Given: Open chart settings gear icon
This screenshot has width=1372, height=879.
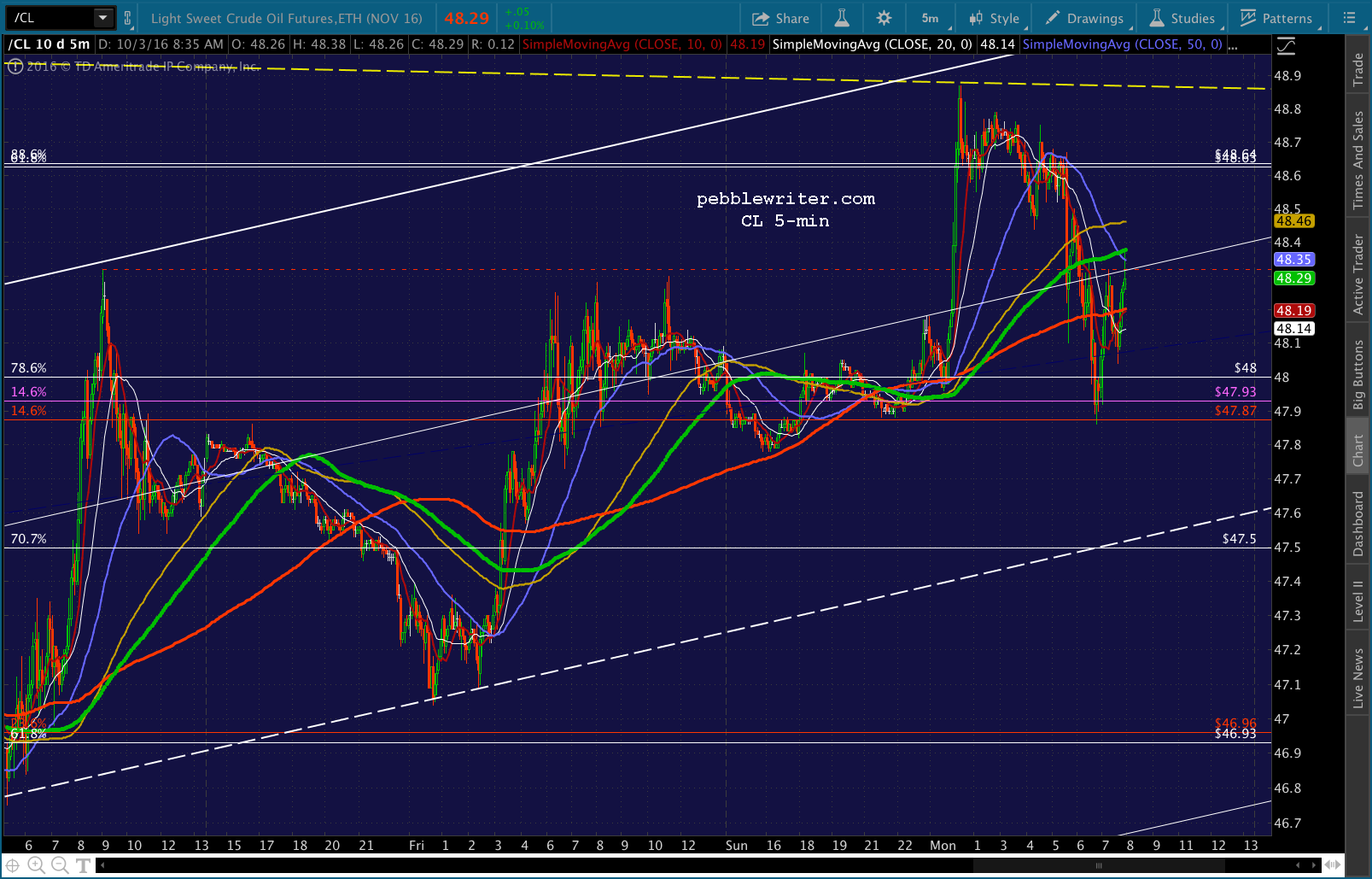Looking at the screenshot, I should coord(884,18).
